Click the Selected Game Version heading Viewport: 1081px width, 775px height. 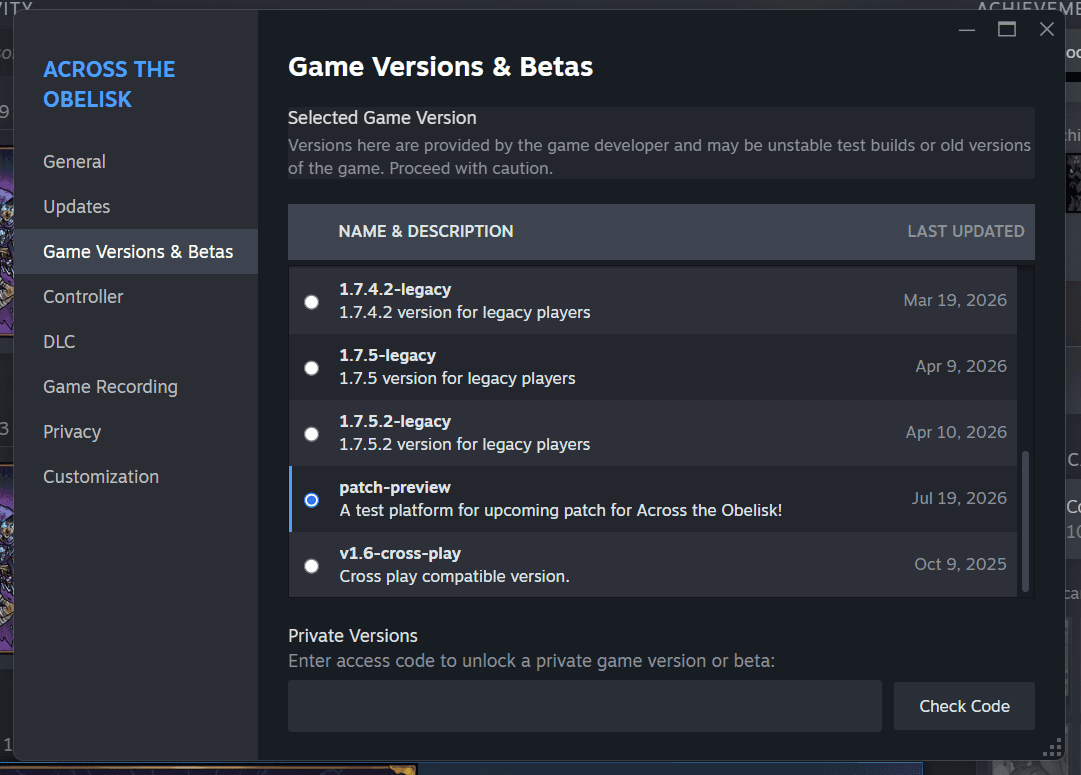pos(382,118)
